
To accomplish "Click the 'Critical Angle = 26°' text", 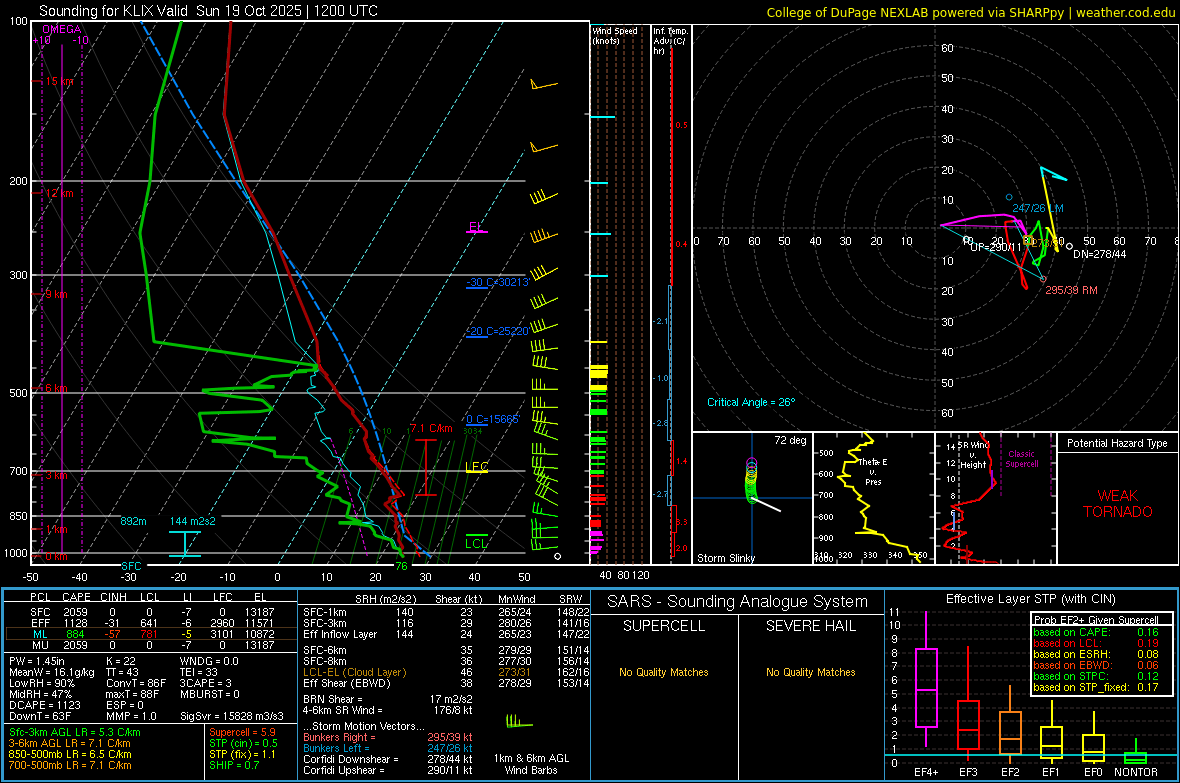I will [751, 403].
